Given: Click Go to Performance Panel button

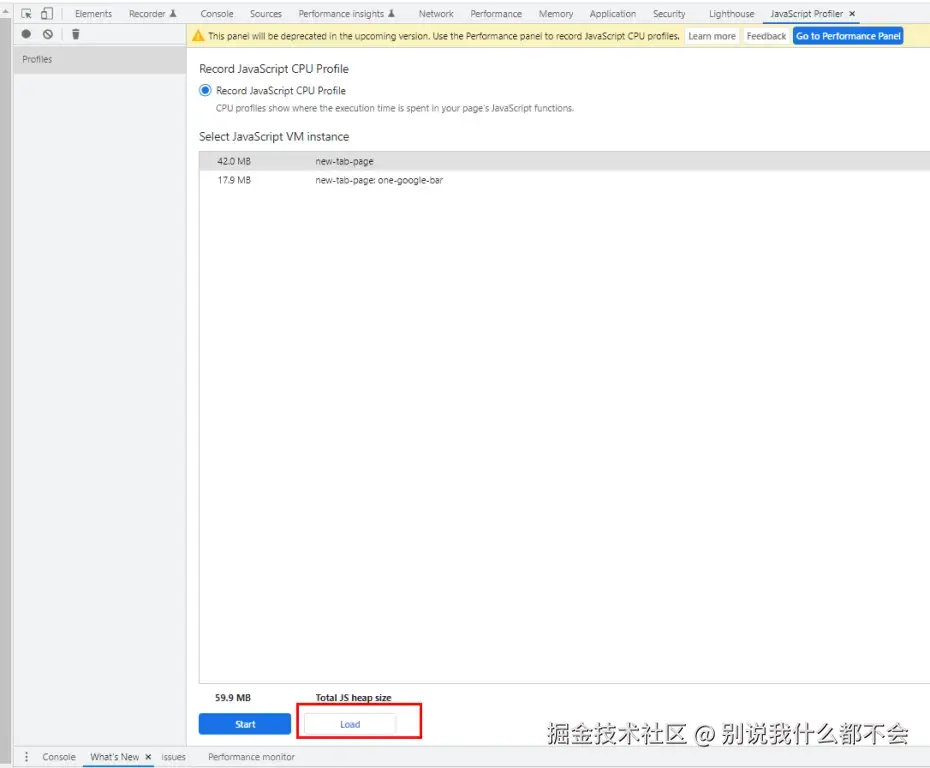Looking at the screenshot, I should [x=848, y=36].
